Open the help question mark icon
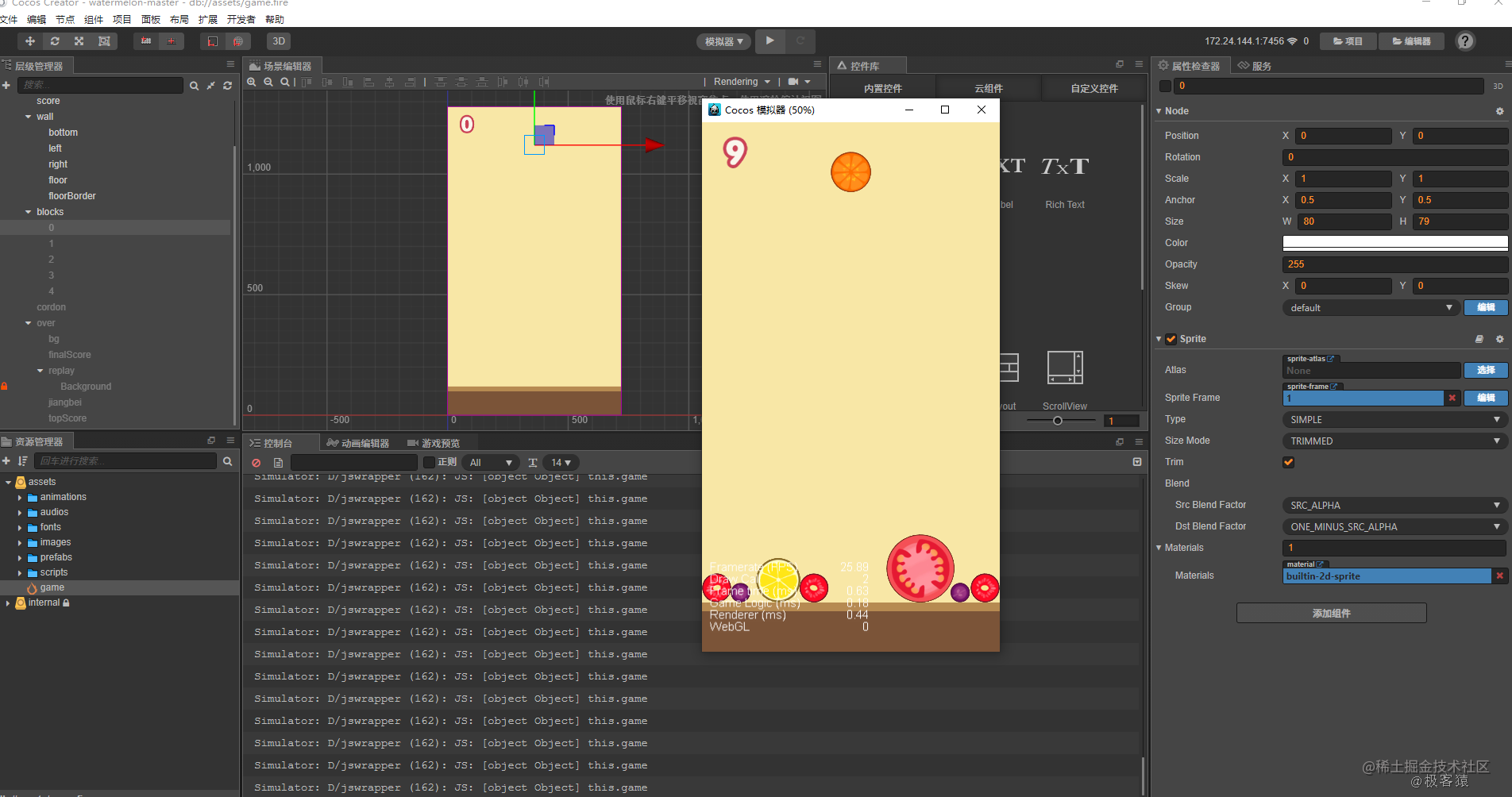The image size is (1512, 797). (1465, 41)
